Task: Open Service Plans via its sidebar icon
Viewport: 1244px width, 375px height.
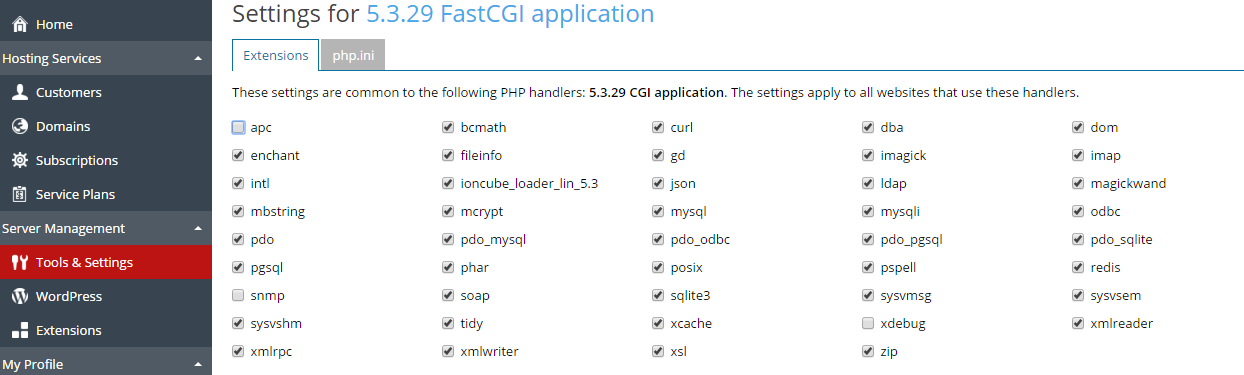Action: click(19, 194)
